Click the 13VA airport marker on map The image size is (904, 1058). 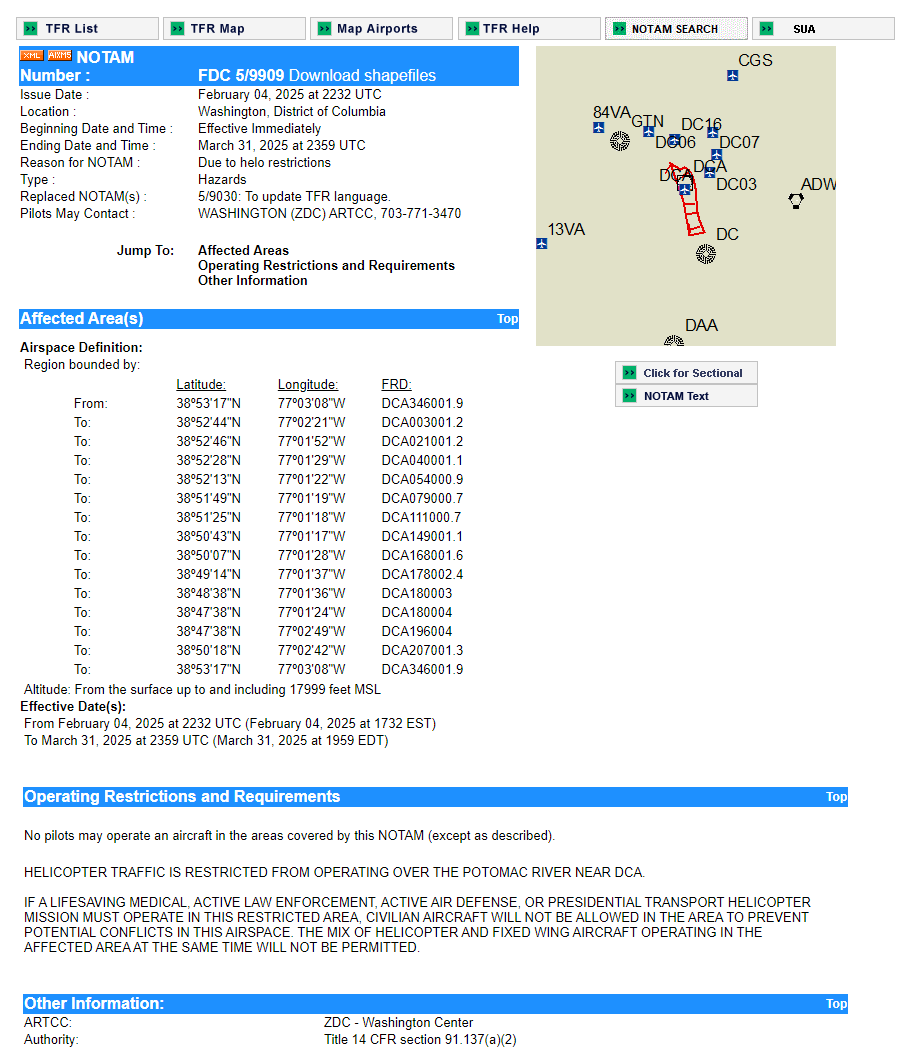click(x=542, y=243)
